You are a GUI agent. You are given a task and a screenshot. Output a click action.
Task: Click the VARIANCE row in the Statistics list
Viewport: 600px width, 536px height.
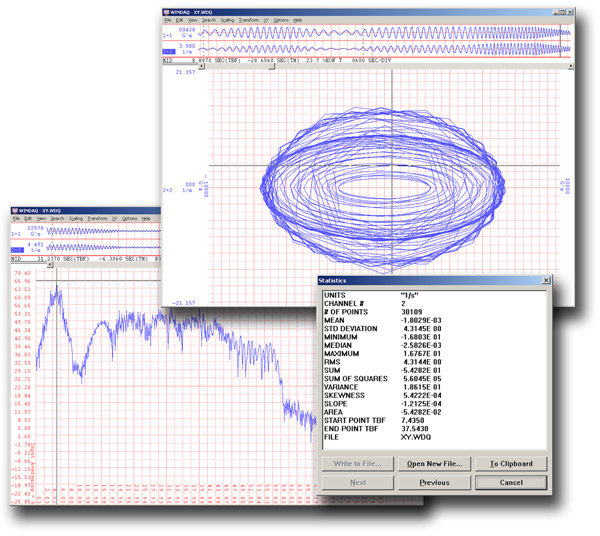click(383, 387)
